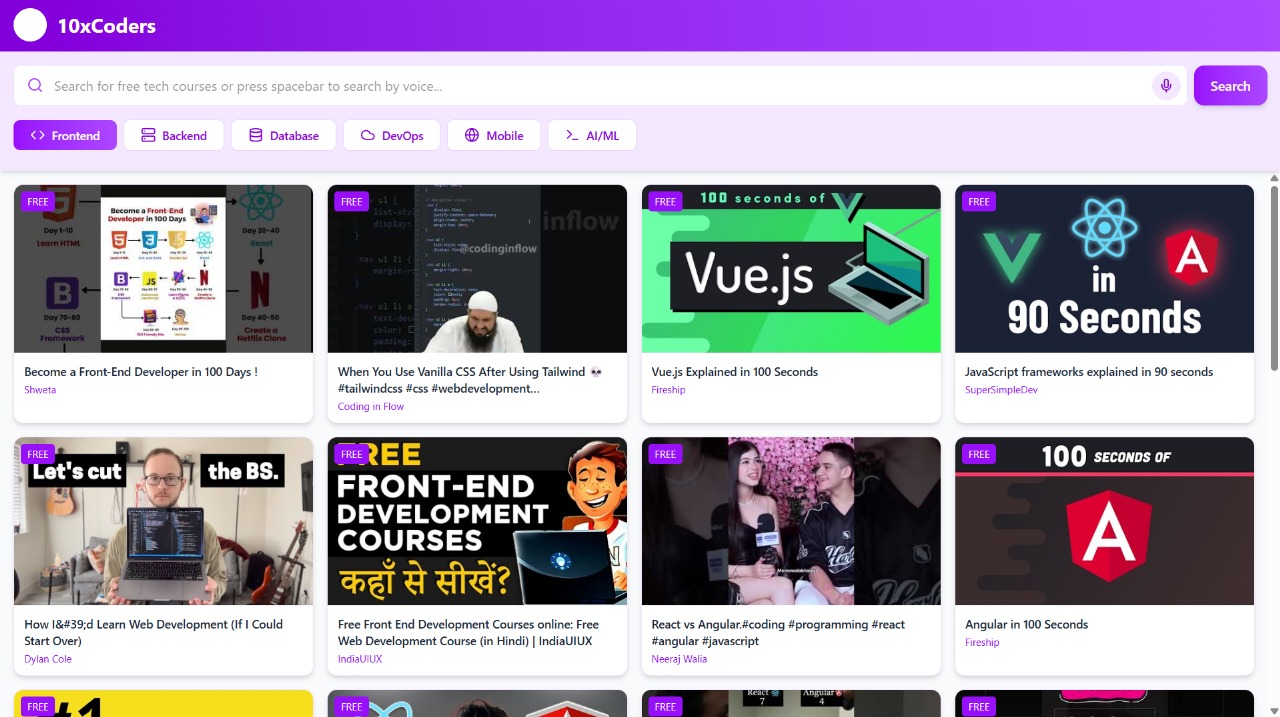The width and height of the screenshot is (1280, 717).
Task: Open Free Front-End Development Courses thumbnail
Action: (477, 521)
